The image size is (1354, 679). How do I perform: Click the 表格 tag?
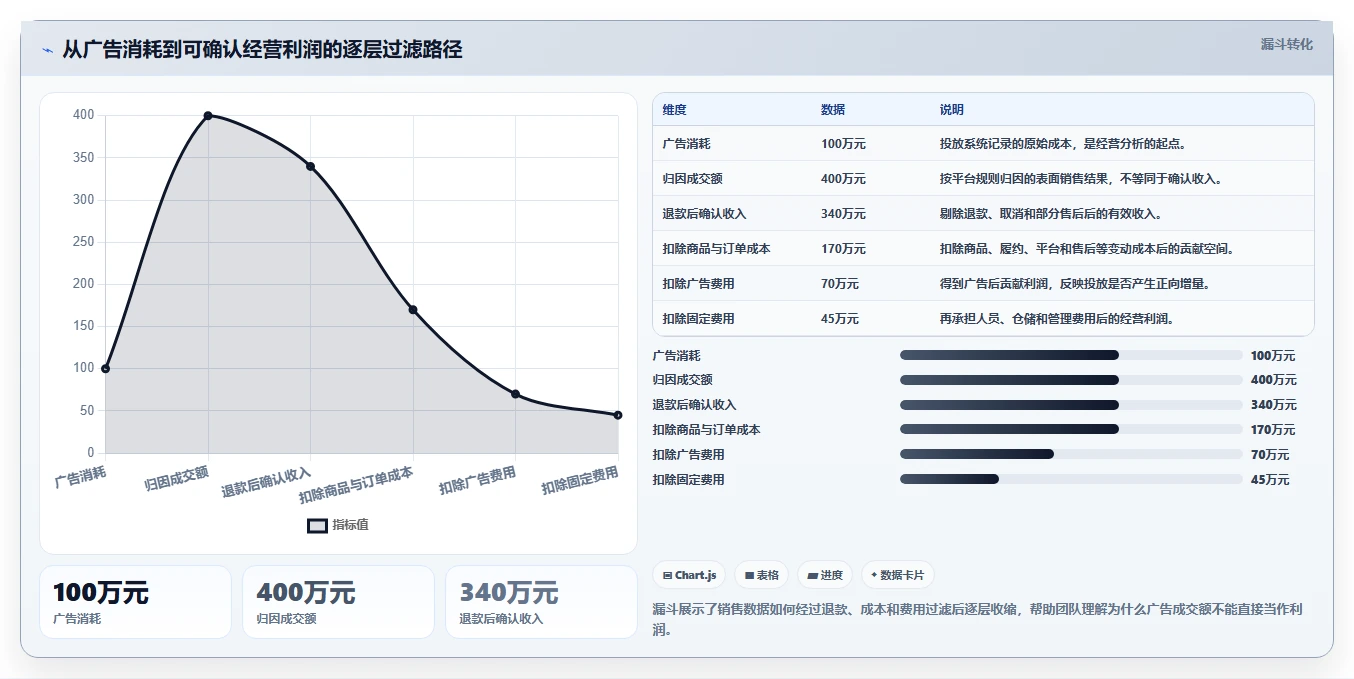click(761, 575)
